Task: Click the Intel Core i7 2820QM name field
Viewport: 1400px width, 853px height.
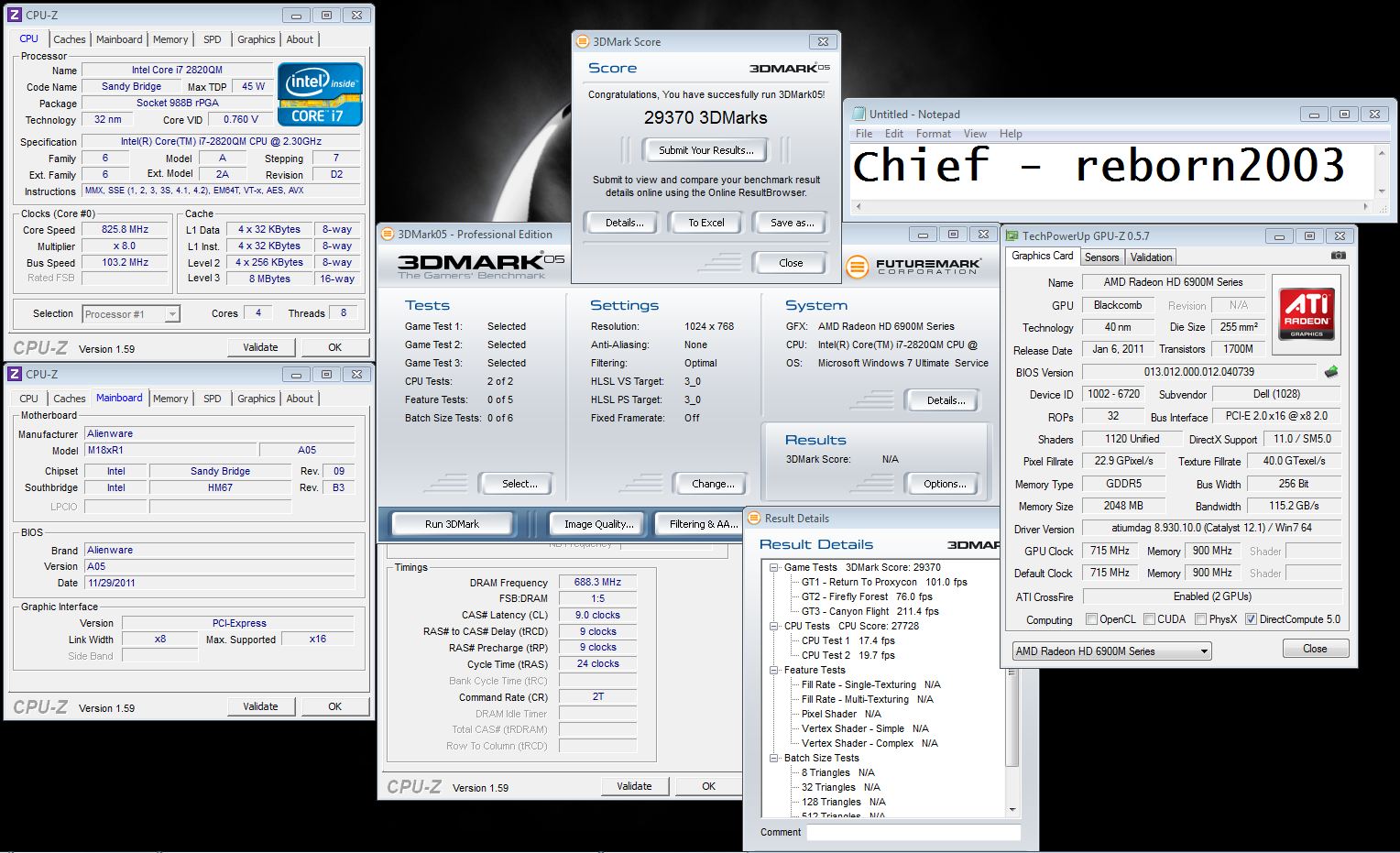Action: pyautogui.click(x=177, y=70)
